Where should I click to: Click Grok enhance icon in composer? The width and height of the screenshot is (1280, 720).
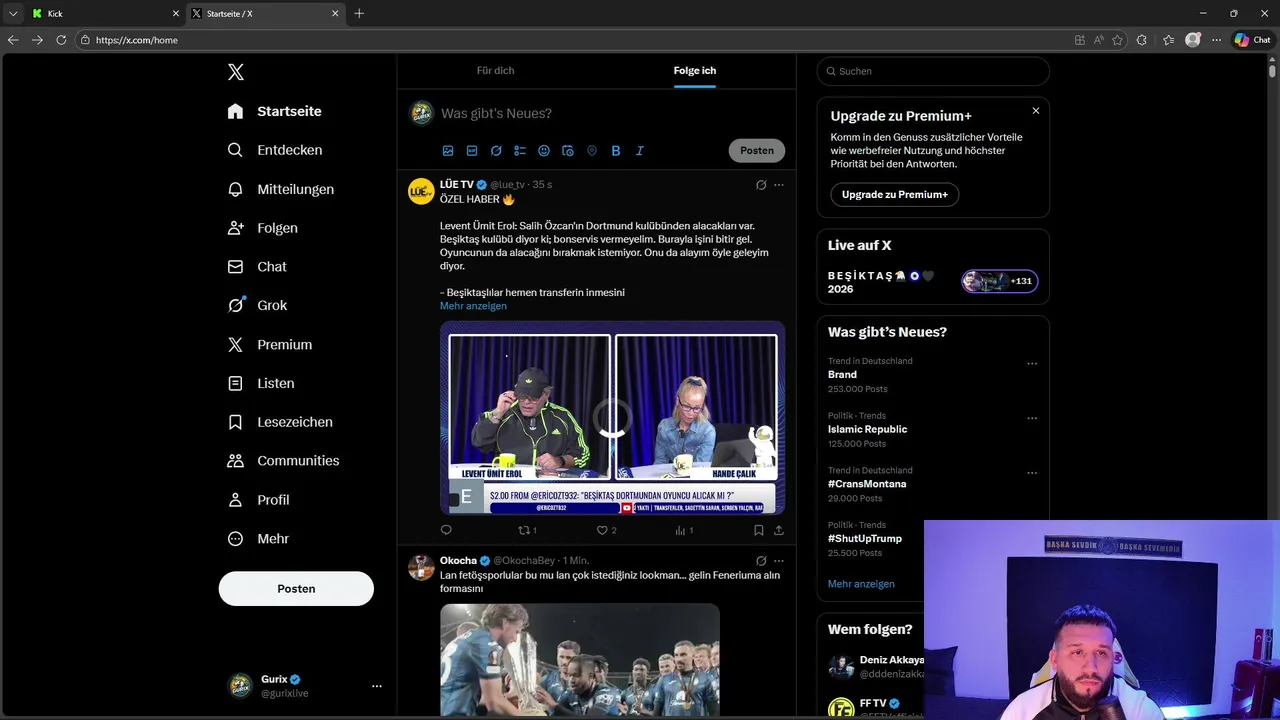pyautogui.click(x=496, y=151)
